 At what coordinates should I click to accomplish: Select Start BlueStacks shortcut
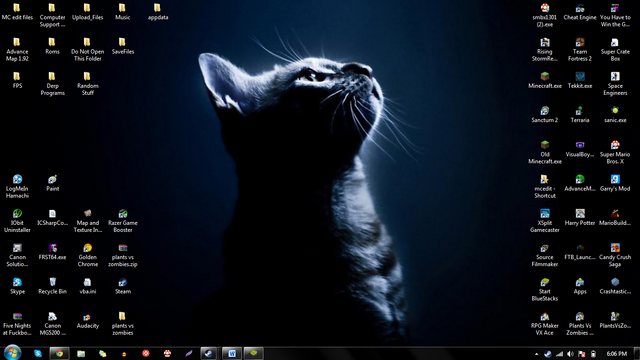[544, 289]
